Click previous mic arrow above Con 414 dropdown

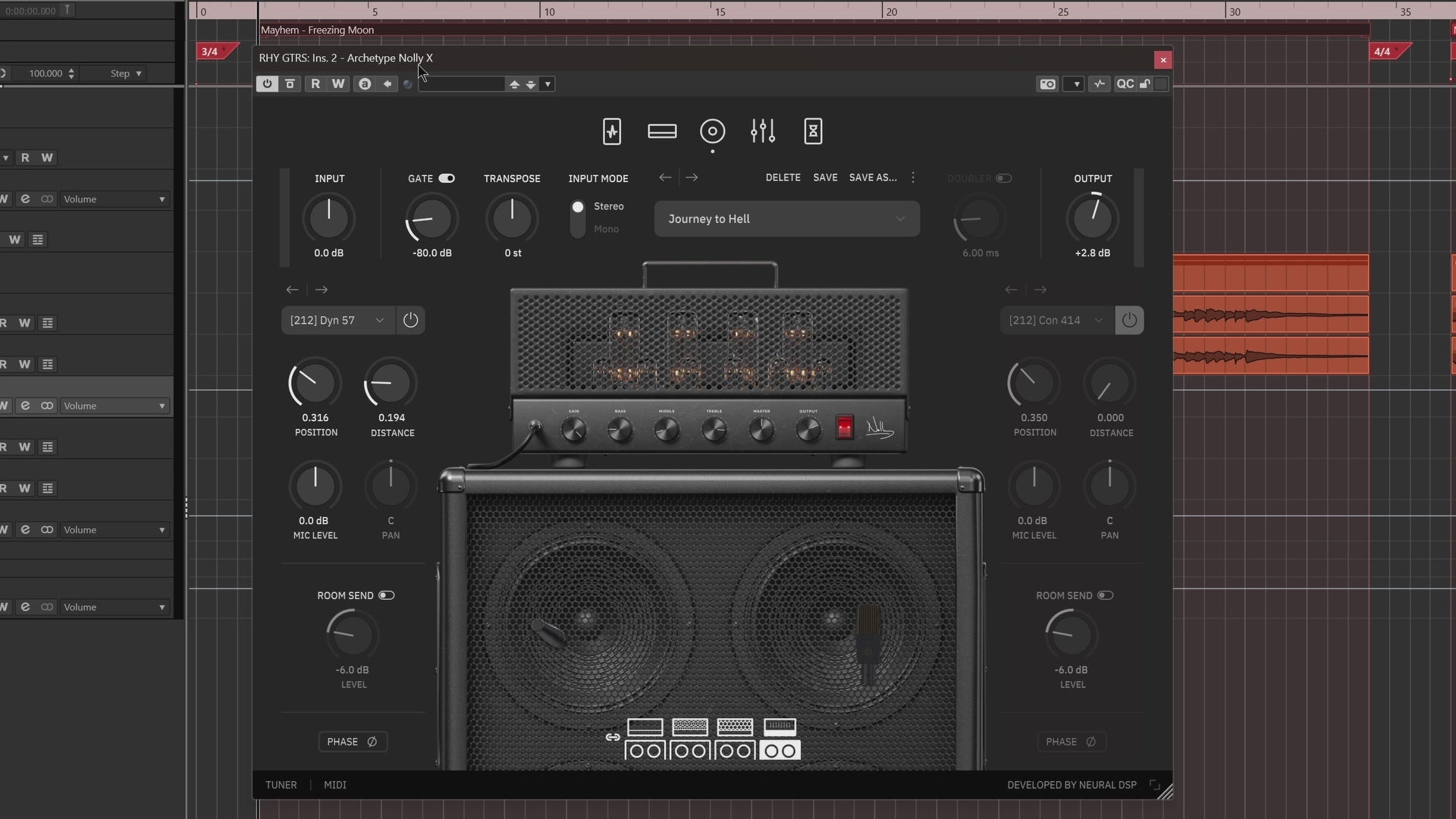pyautogui.click(x=1011, y=290)
